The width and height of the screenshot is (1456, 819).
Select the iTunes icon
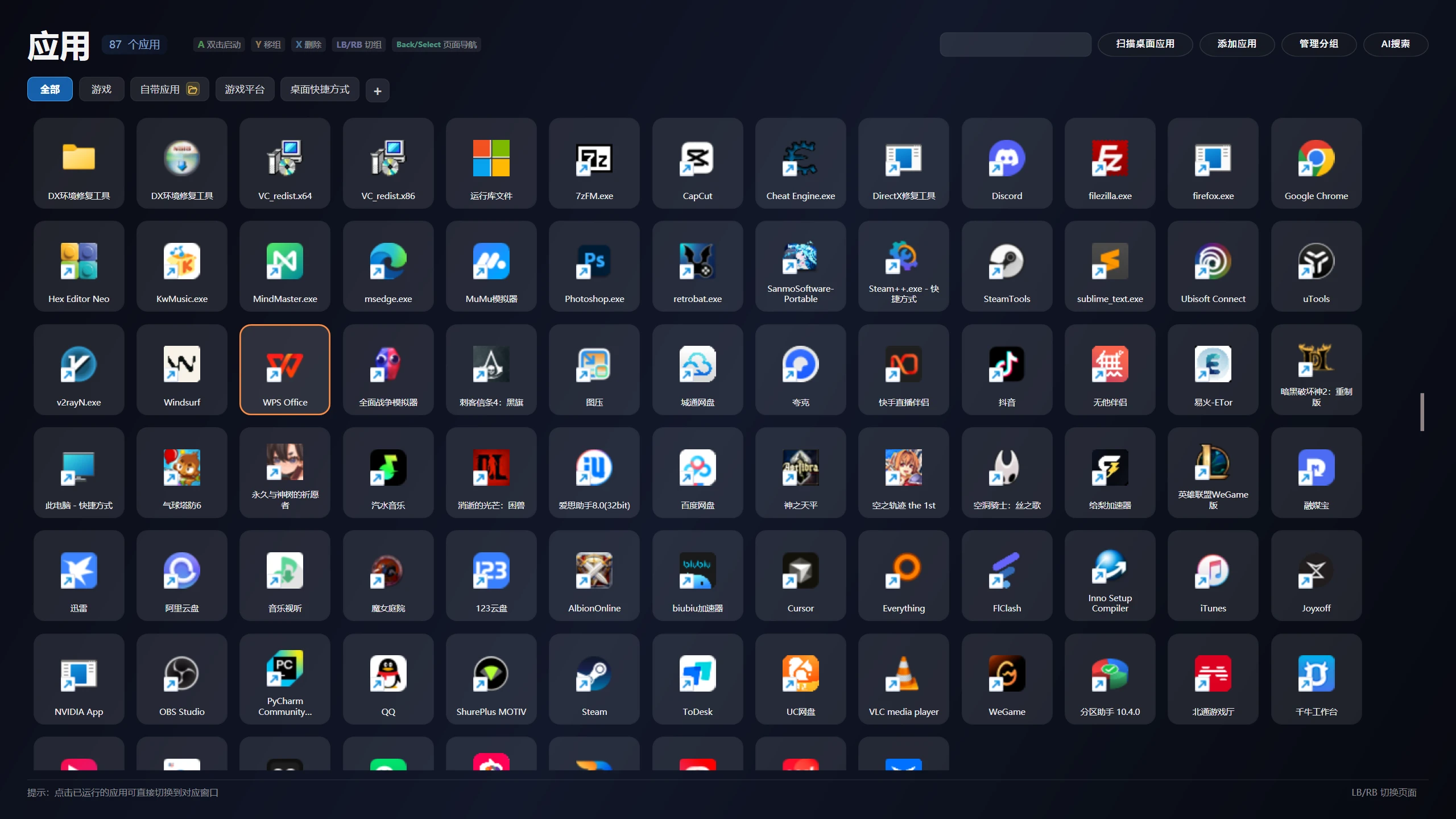point(1213,576)
